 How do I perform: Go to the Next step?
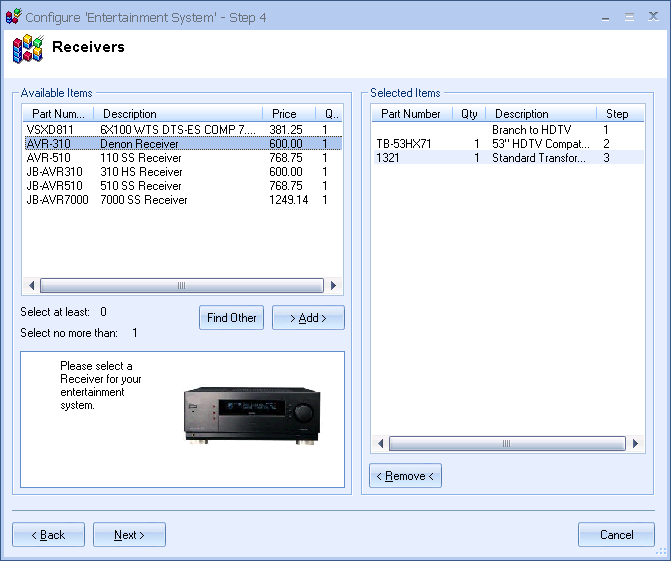click(129, 535)
